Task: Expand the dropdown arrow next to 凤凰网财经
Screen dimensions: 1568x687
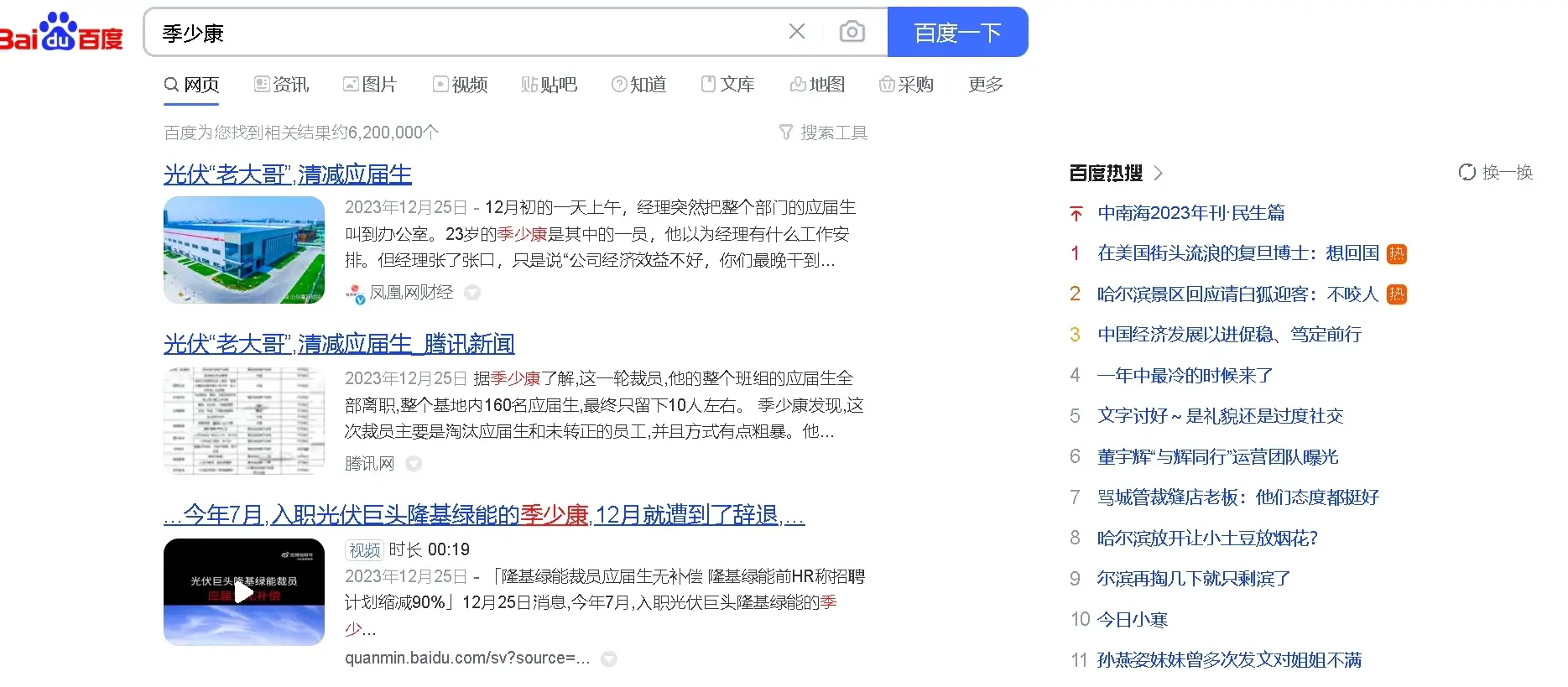Action: pos(472,293)
